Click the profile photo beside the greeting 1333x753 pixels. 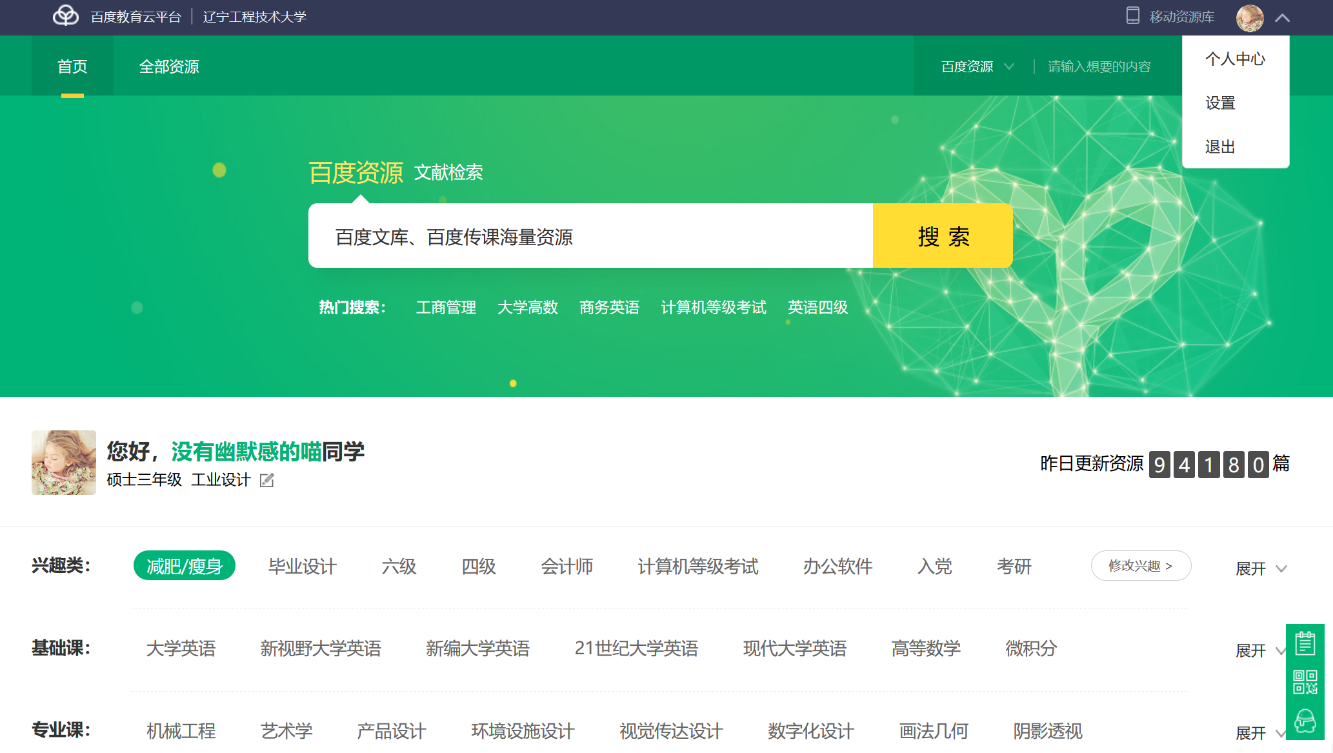(x=64, y=462)
